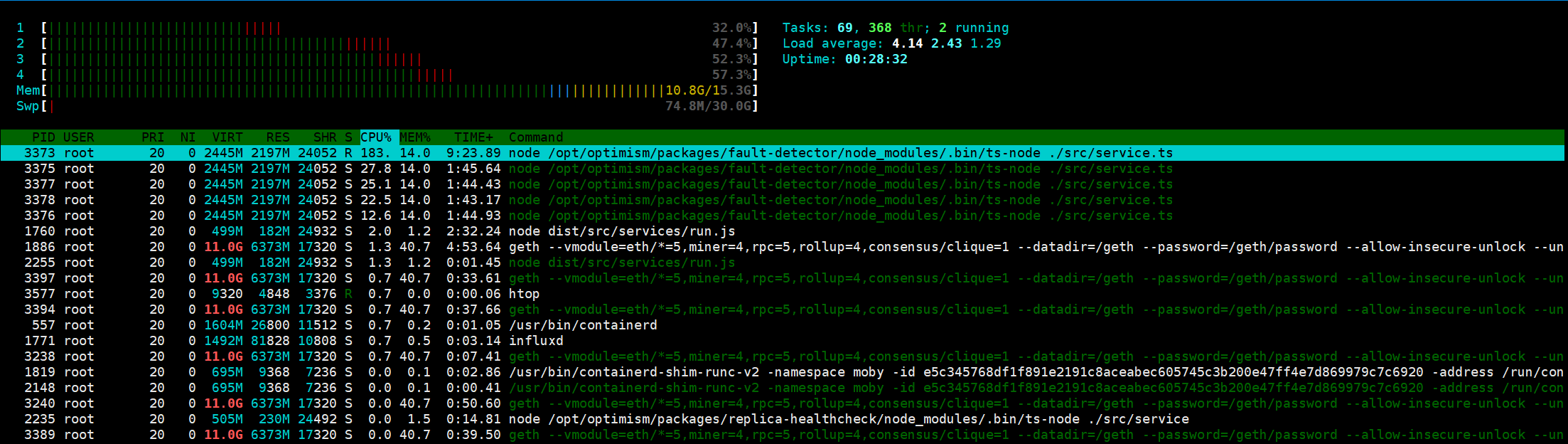The image size is (1568, 444).
Task: Click the Mem usage meter
Action: (387, 90)
